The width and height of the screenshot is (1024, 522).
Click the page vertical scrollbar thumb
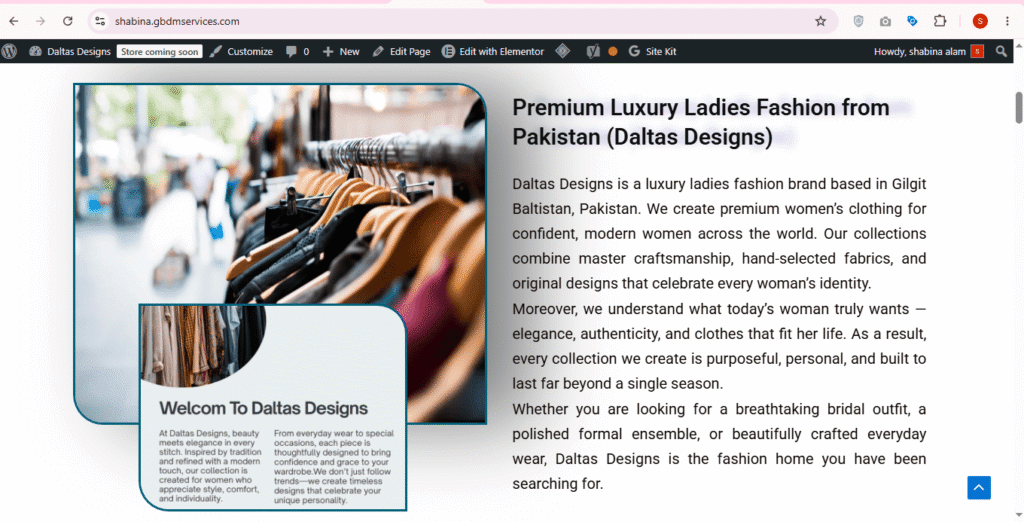click(x=1019, y=108)
